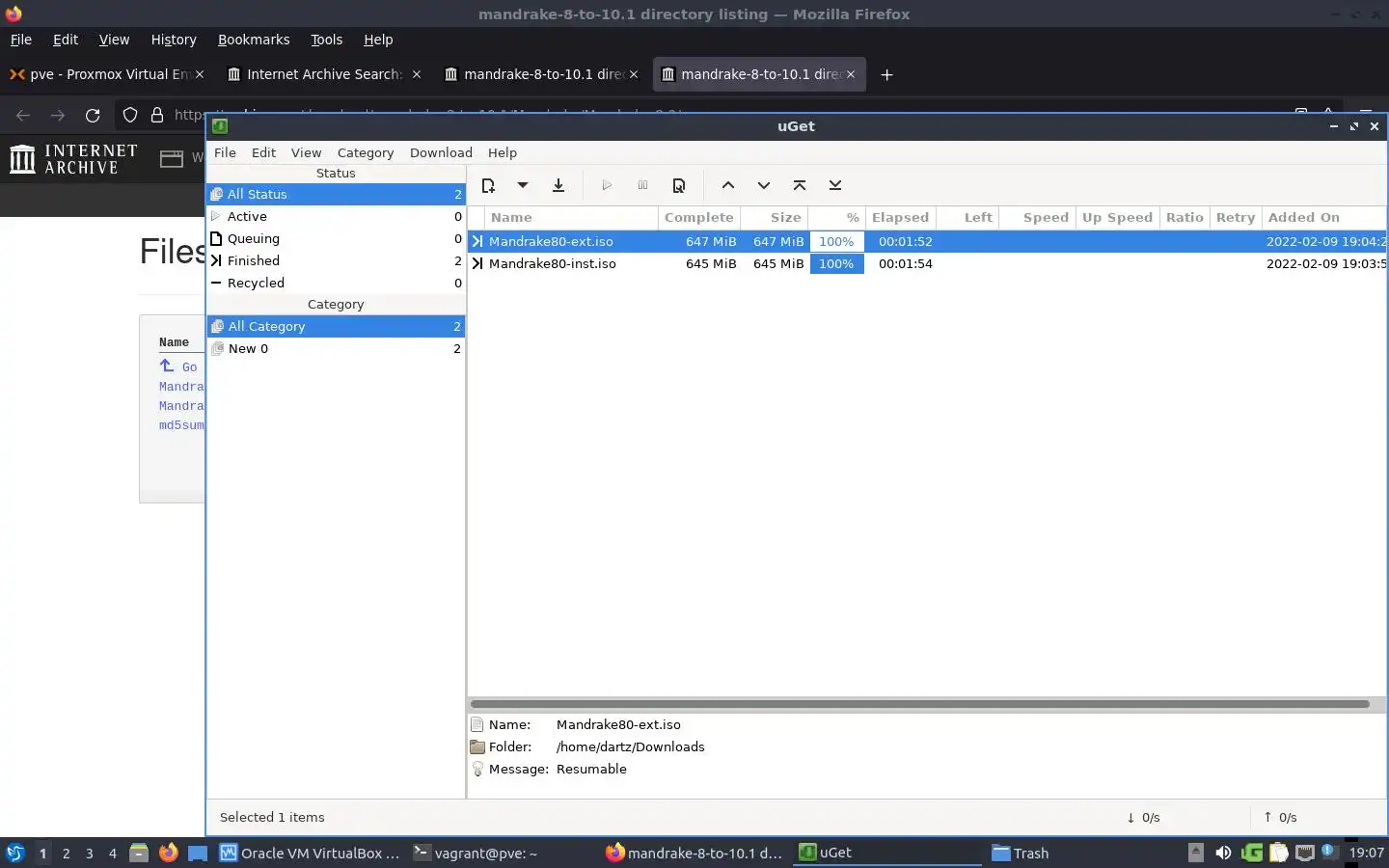Click the Firefox launcher icon in taskbar
The height and width of the screenshot is (868, 1389).
(x=168, y=853)
